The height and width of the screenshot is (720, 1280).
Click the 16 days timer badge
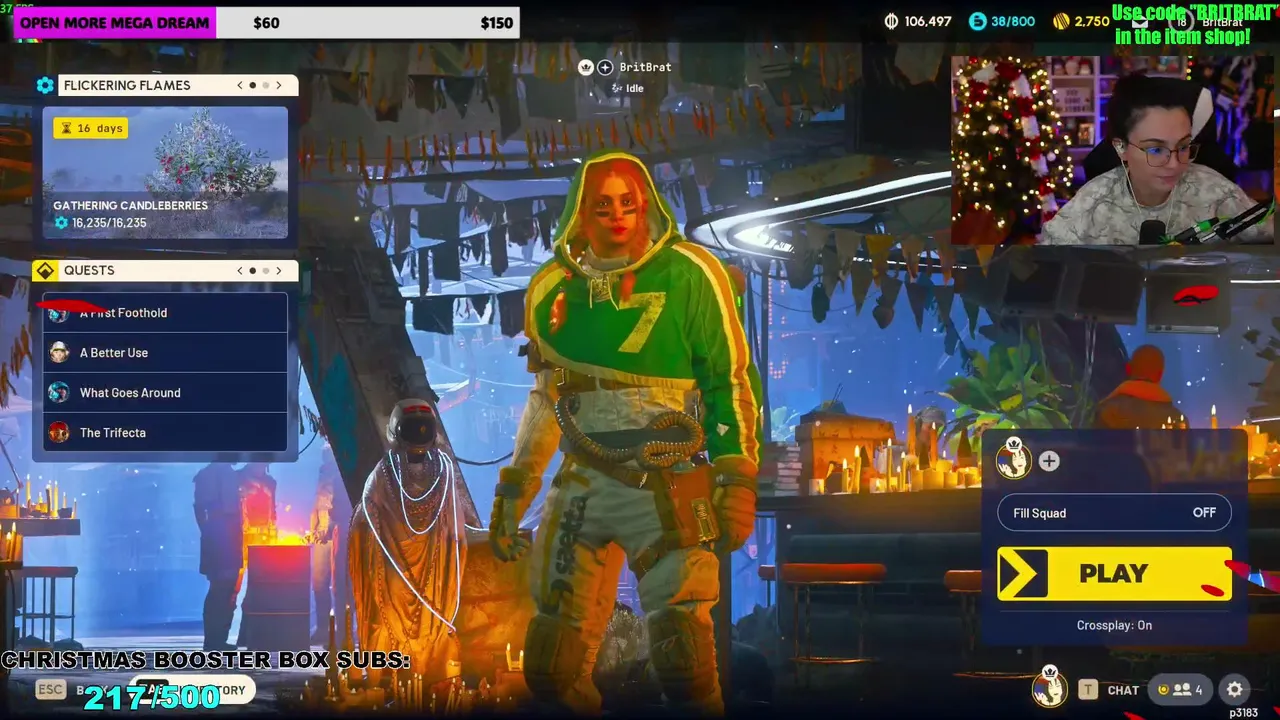point(91,128)
